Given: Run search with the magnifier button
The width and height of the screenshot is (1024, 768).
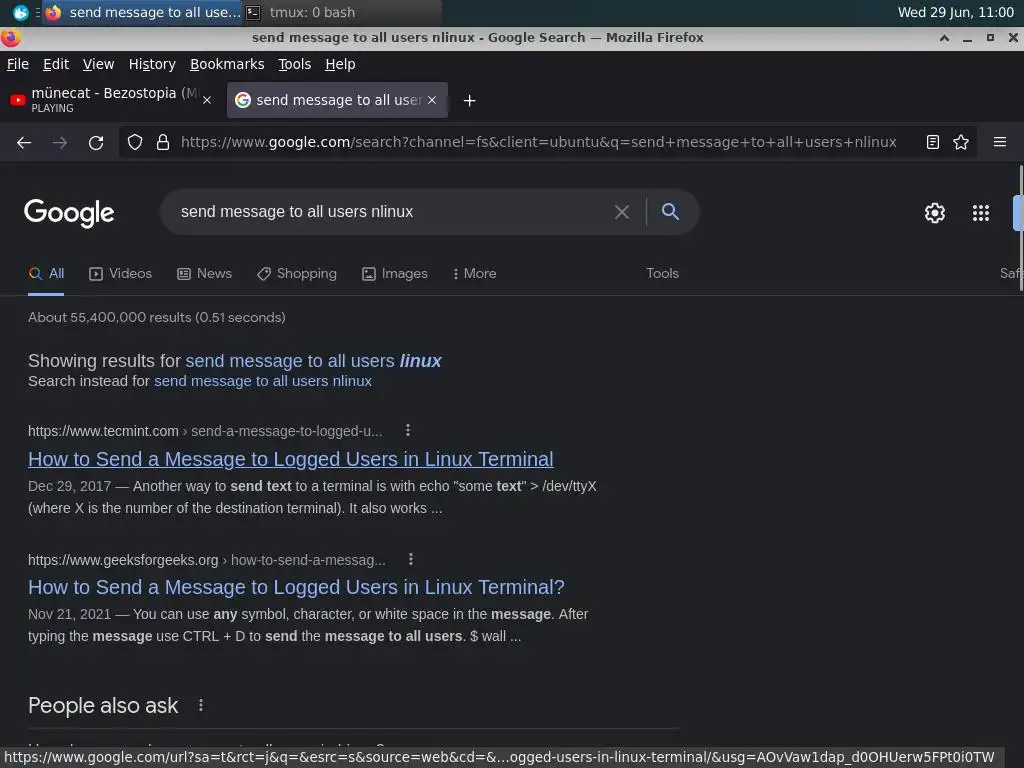Looking at the screenshot, I should 670,211.
